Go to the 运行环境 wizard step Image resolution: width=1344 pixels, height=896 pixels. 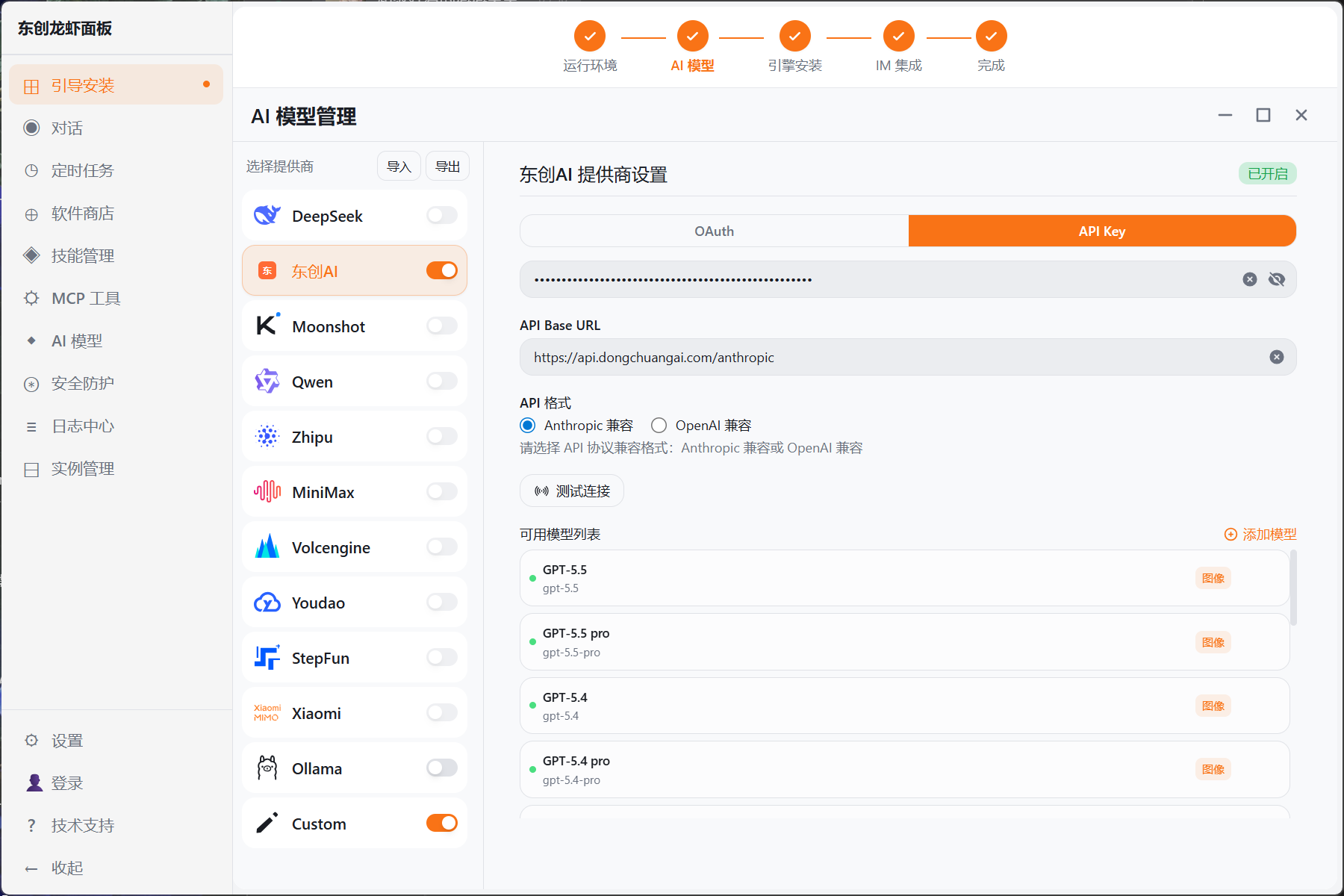point(590,46)
